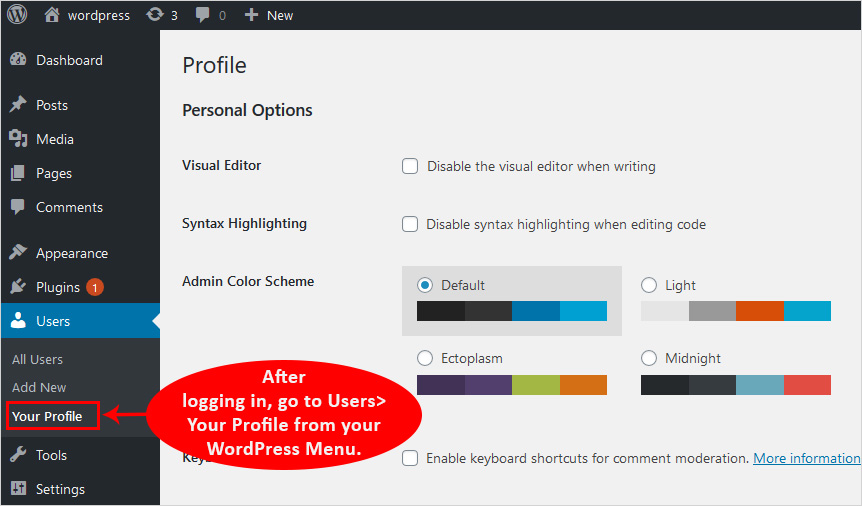Choose the Light color scheme radio button
The height and width of the screenshot is (506, 862).
(649, 285)
